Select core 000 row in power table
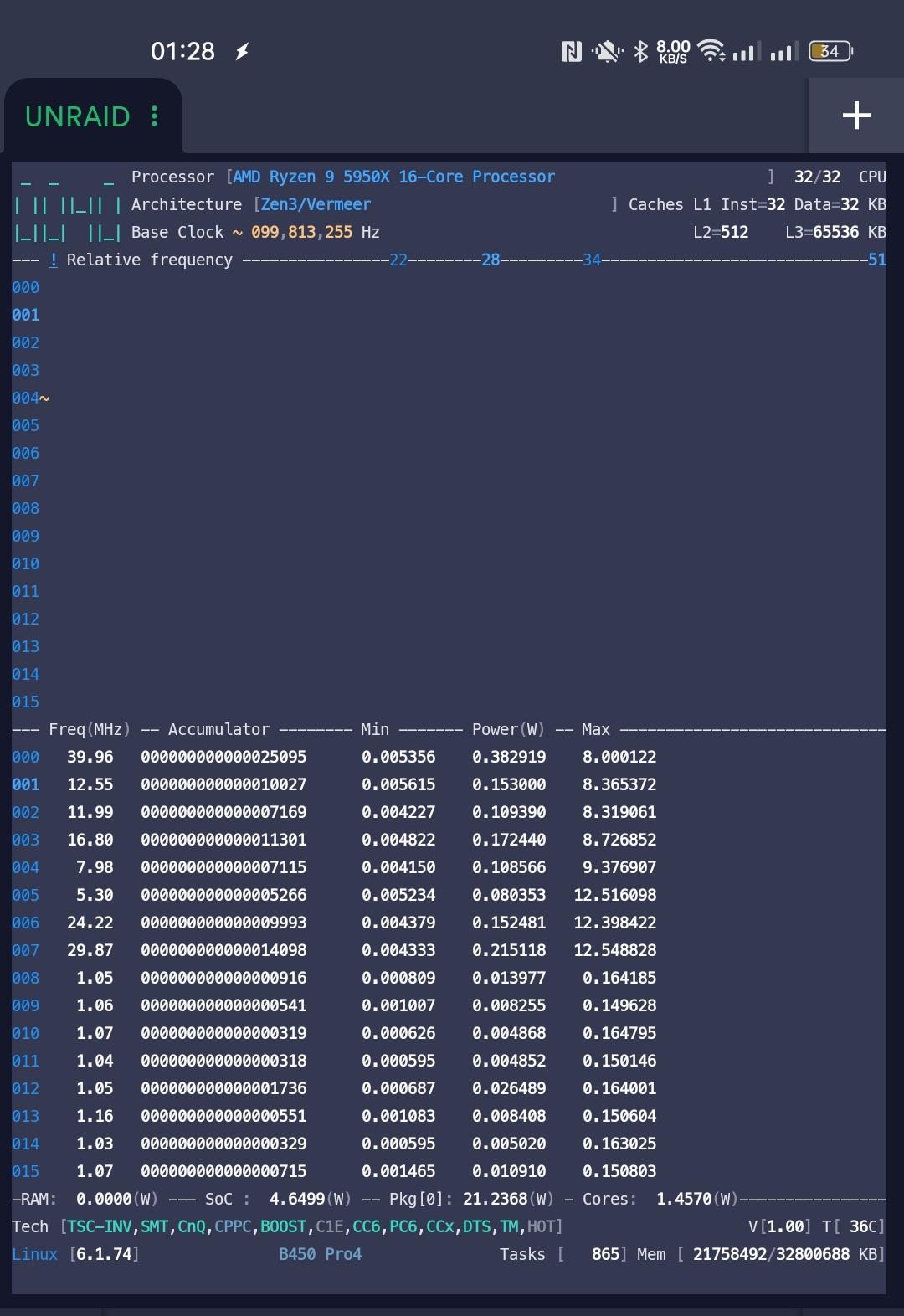The width and height of the screenshot is (904, 1316). (26, 757)
